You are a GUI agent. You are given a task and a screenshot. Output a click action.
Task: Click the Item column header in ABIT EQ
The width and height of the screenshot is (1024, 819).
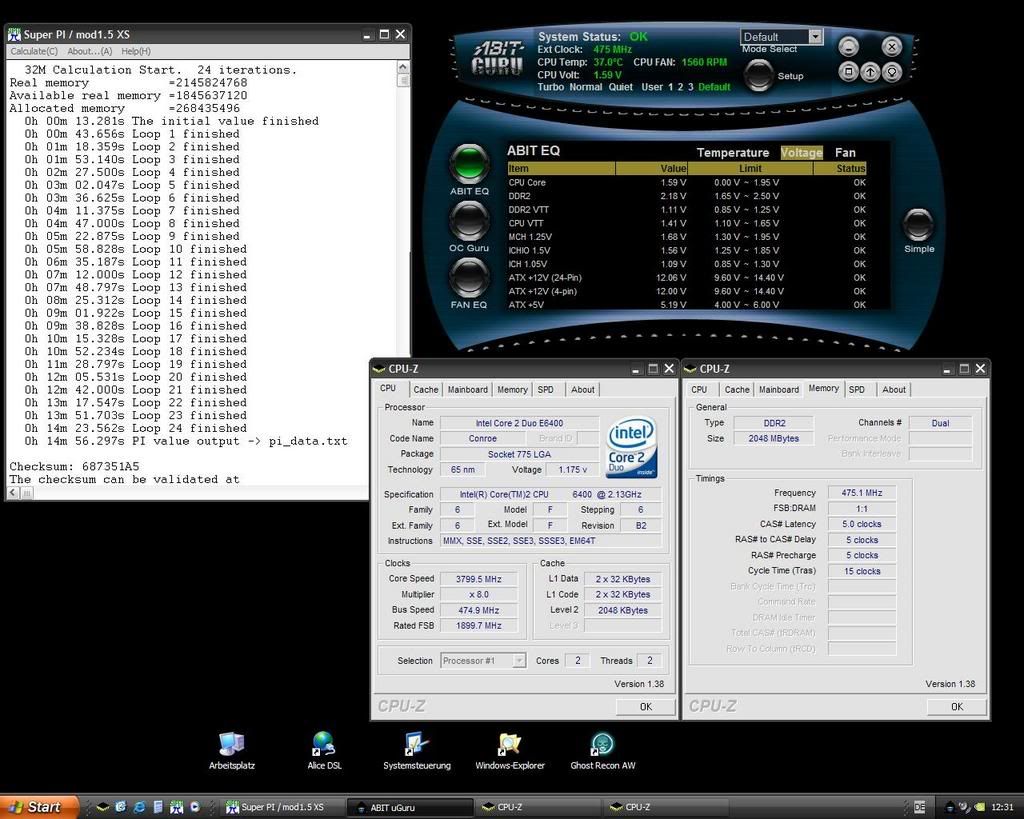pos(561,169)
